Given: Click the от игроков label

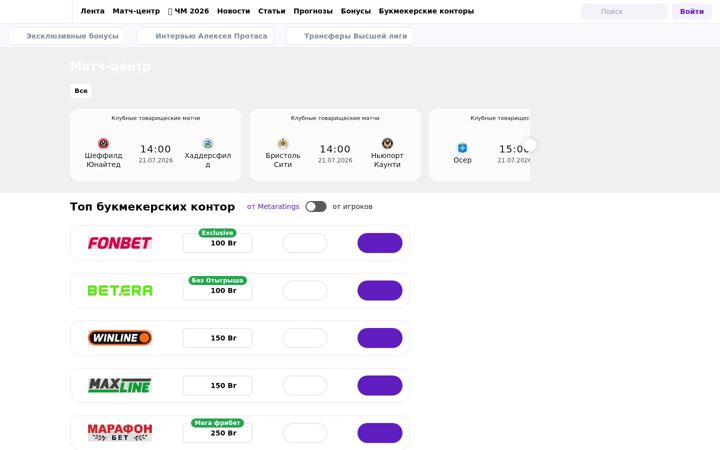Looking at the screenshot, I should pos(352,207).
